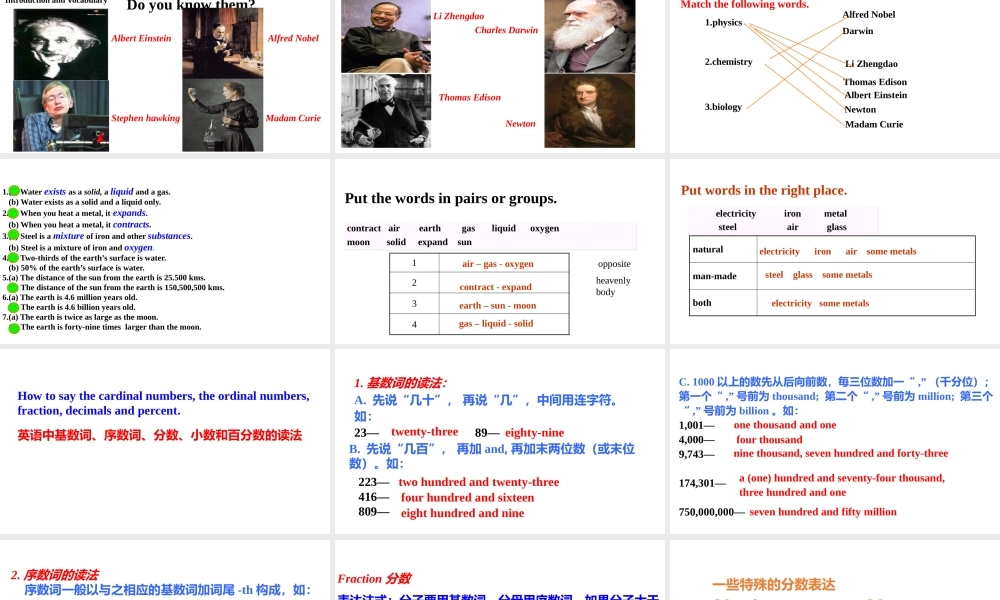Click the 'Put the words in pairs or groups.' title

tap(451, 198)
